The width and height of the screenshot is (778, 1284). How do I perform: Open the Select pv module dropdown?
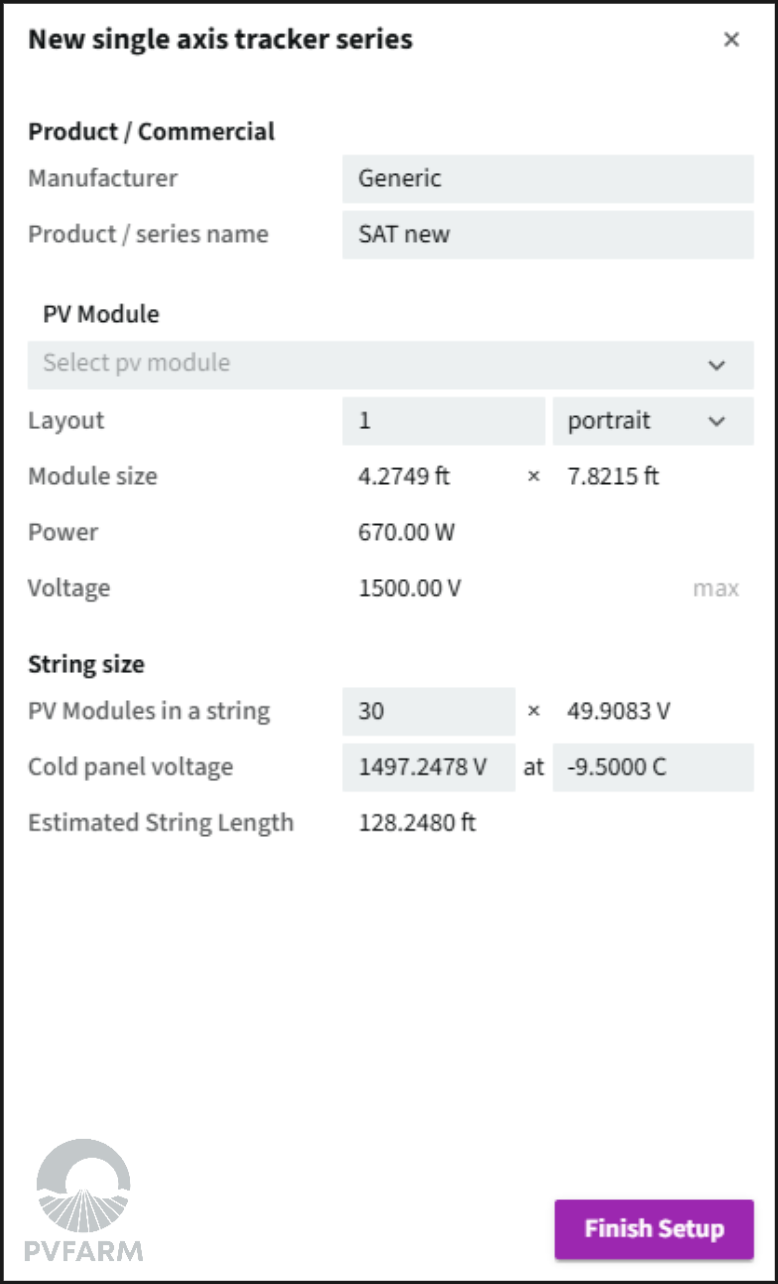point(390,366)
